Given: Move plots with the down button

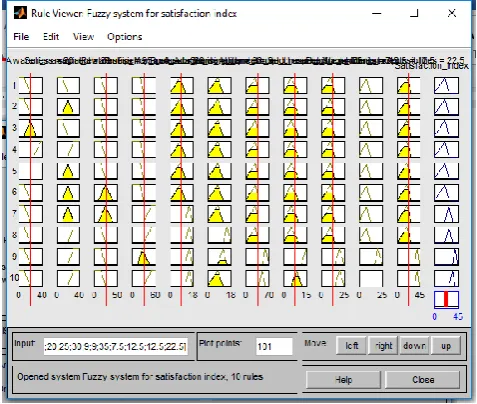Looking at the screenshot, I should 414,346.
